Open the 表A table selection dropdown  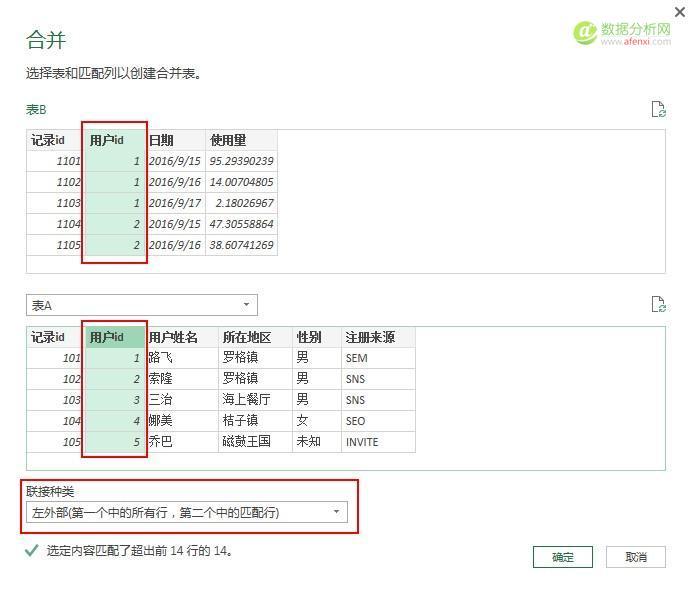pyautogui.click(x=142, y=305)
